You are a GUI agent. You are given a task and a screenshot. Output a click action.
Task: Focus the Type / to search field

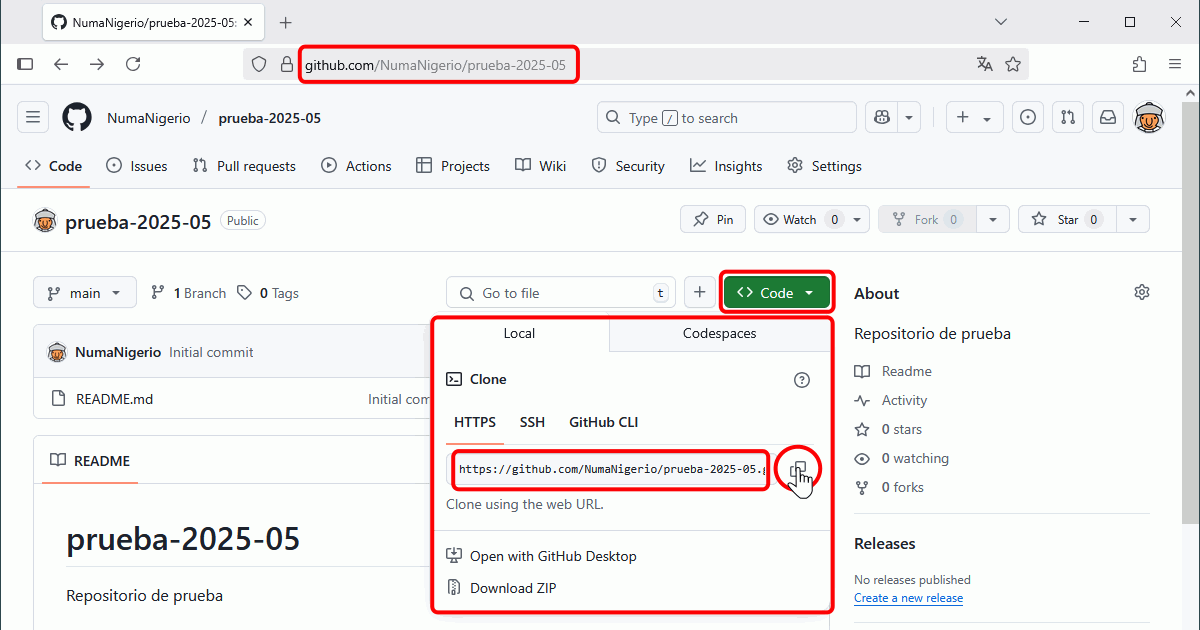(x=727, y=117)
